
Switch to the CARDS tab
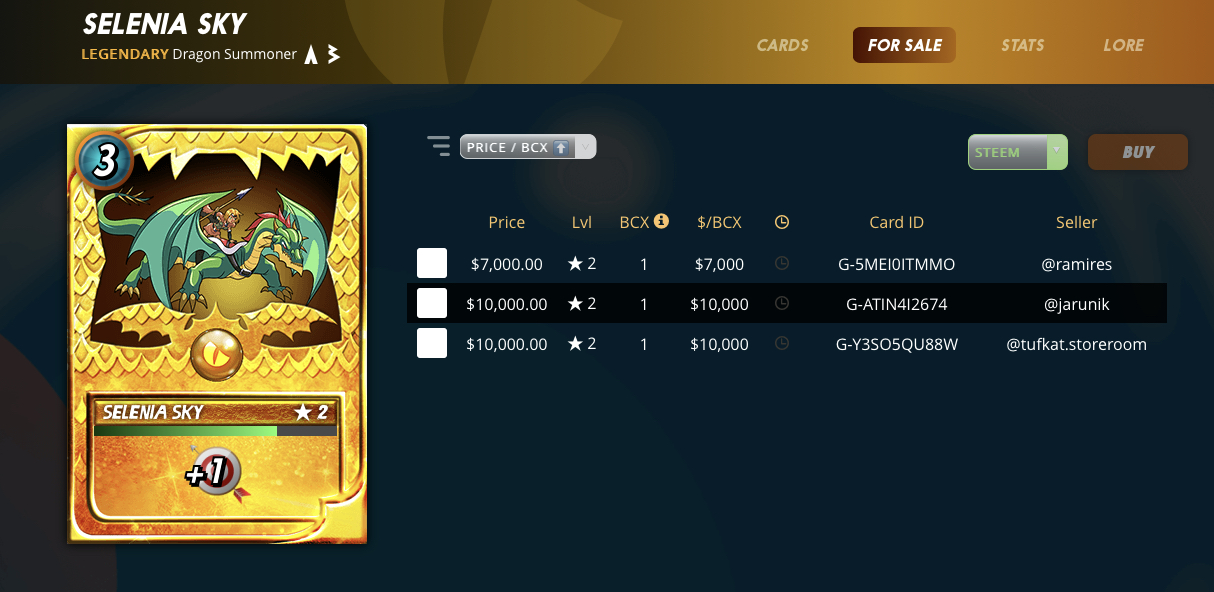pos(783,45)
